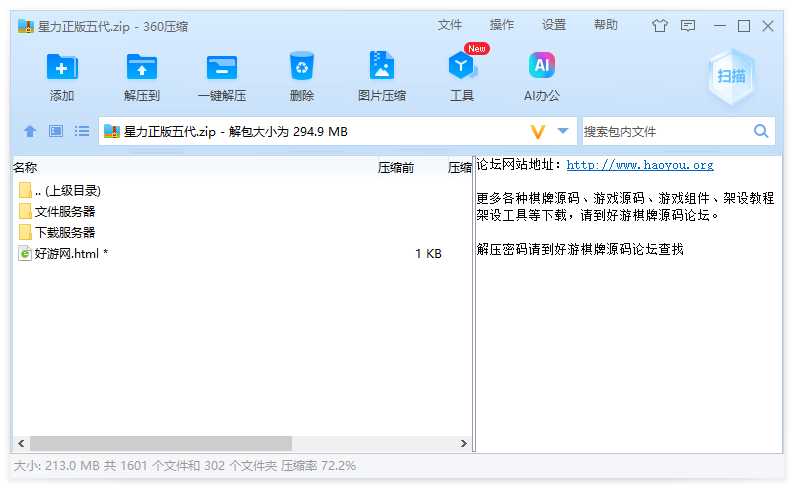794x488 pixels.
Task: Open the 图片压缩 image compression tool
Action: coord(382,66)
